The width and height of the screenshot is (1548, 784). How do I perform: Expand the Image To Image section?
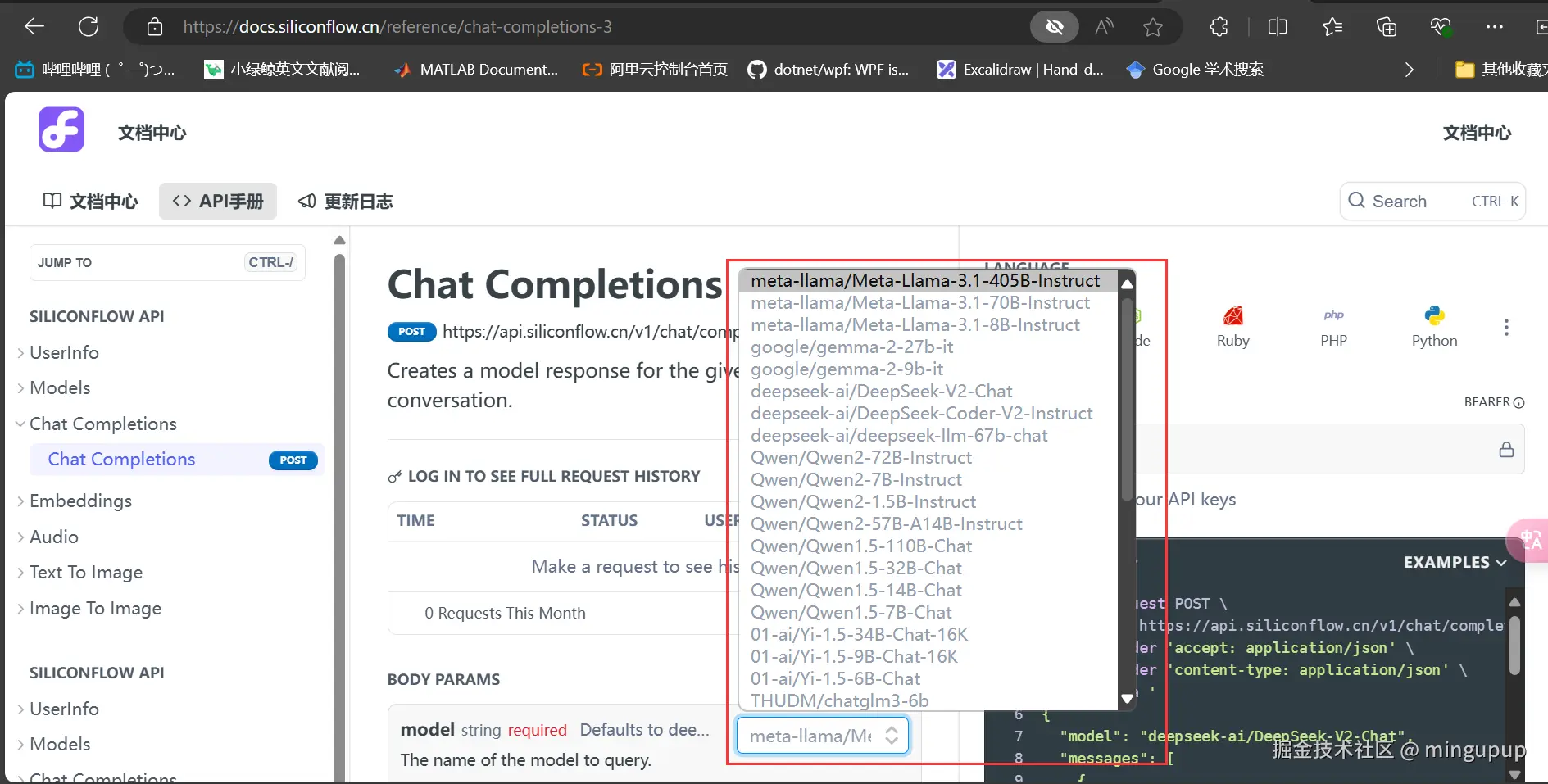point(89,608)
